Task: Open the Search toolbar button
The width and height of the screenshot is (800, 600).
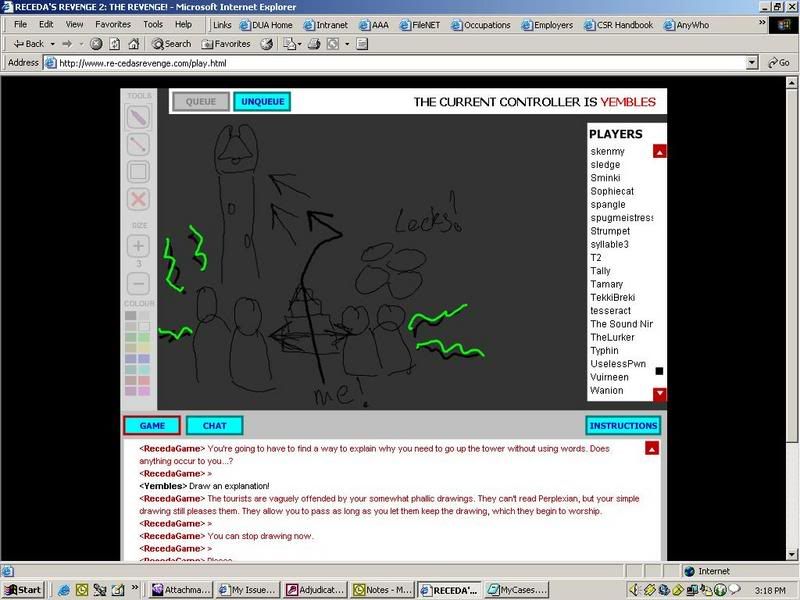Action: tap(171, 44)
